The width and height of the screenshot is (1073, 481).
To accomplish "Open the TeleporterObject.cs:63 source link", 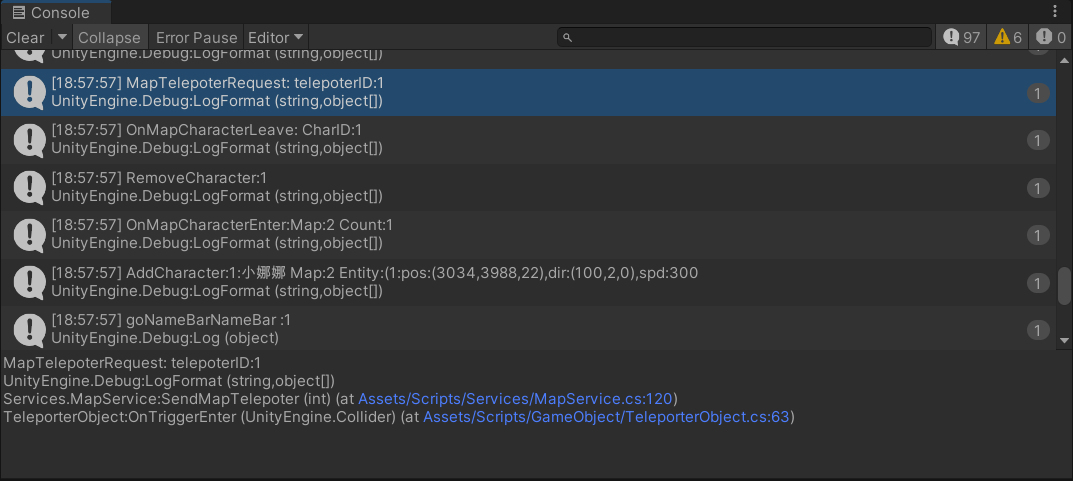I will 608,417.
